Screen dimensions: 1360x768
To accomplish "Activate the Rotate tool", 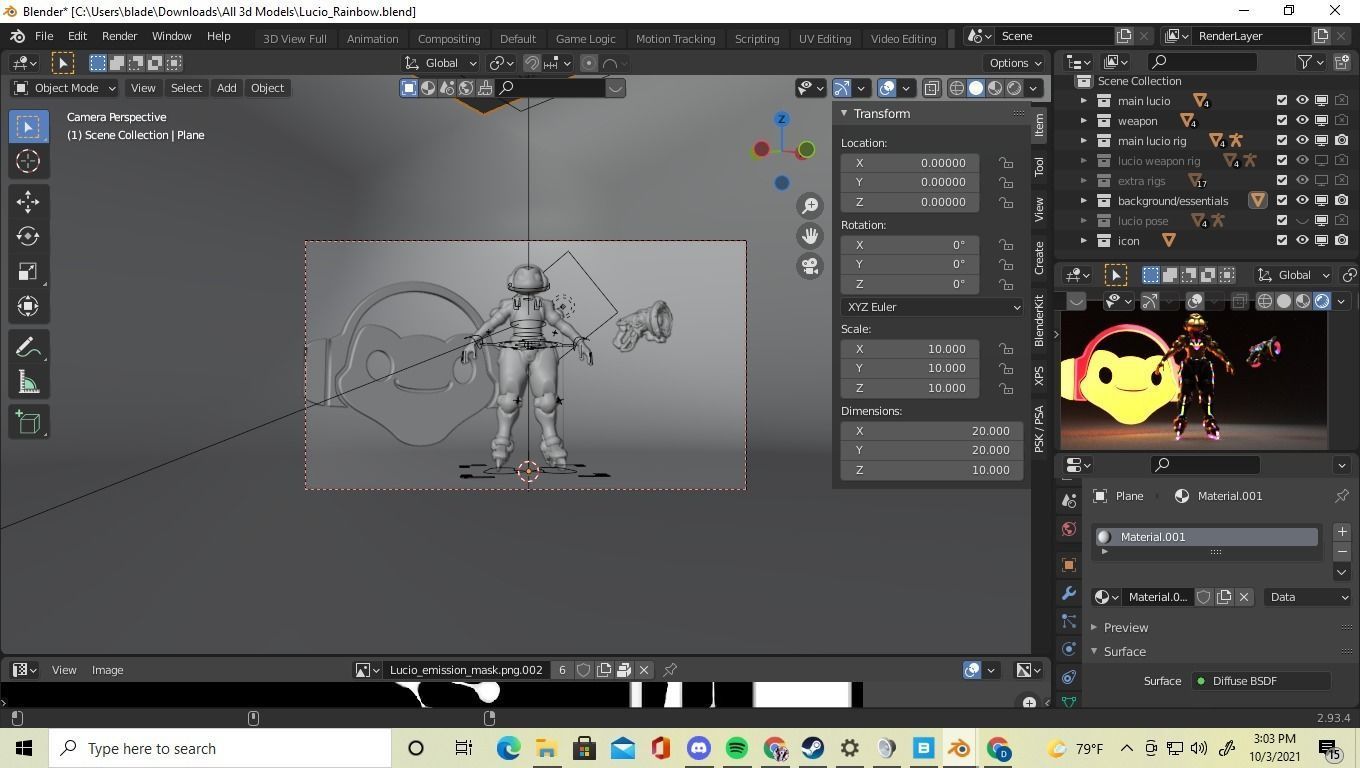I will click(28, 236).
